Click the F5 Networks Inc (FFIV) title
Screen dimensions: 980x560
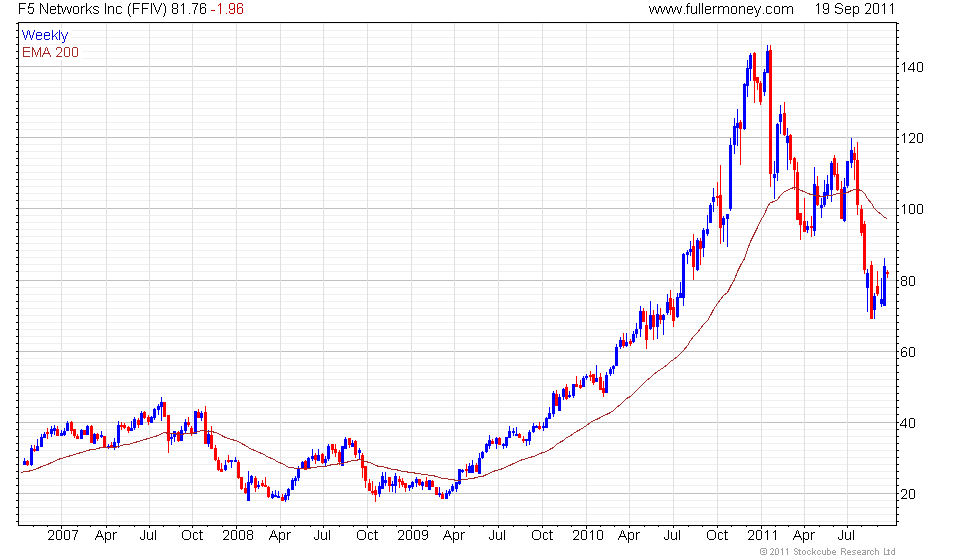pos(92,9)
